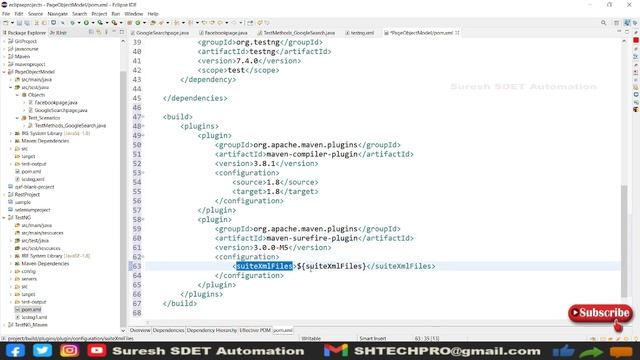Select the Java perspective icon
Viewport: 640px width, 360px height.
click(627, 23)
